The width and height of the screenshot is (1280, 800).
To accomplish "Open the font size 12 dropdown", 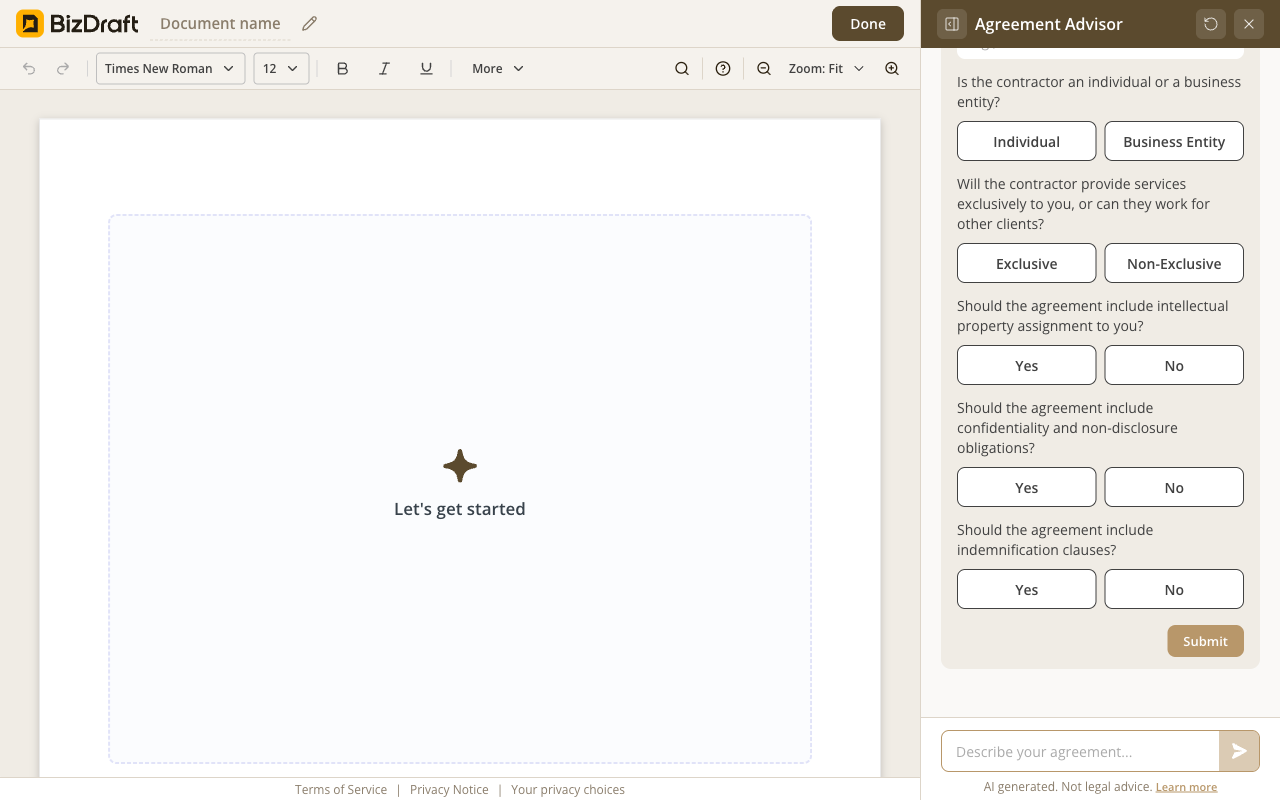I will tap(281, 68).
